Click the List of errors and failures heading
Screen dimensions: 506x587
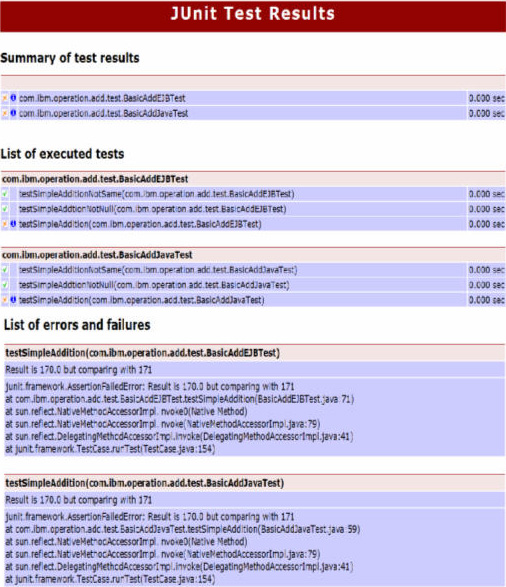(x=77, y=325)
